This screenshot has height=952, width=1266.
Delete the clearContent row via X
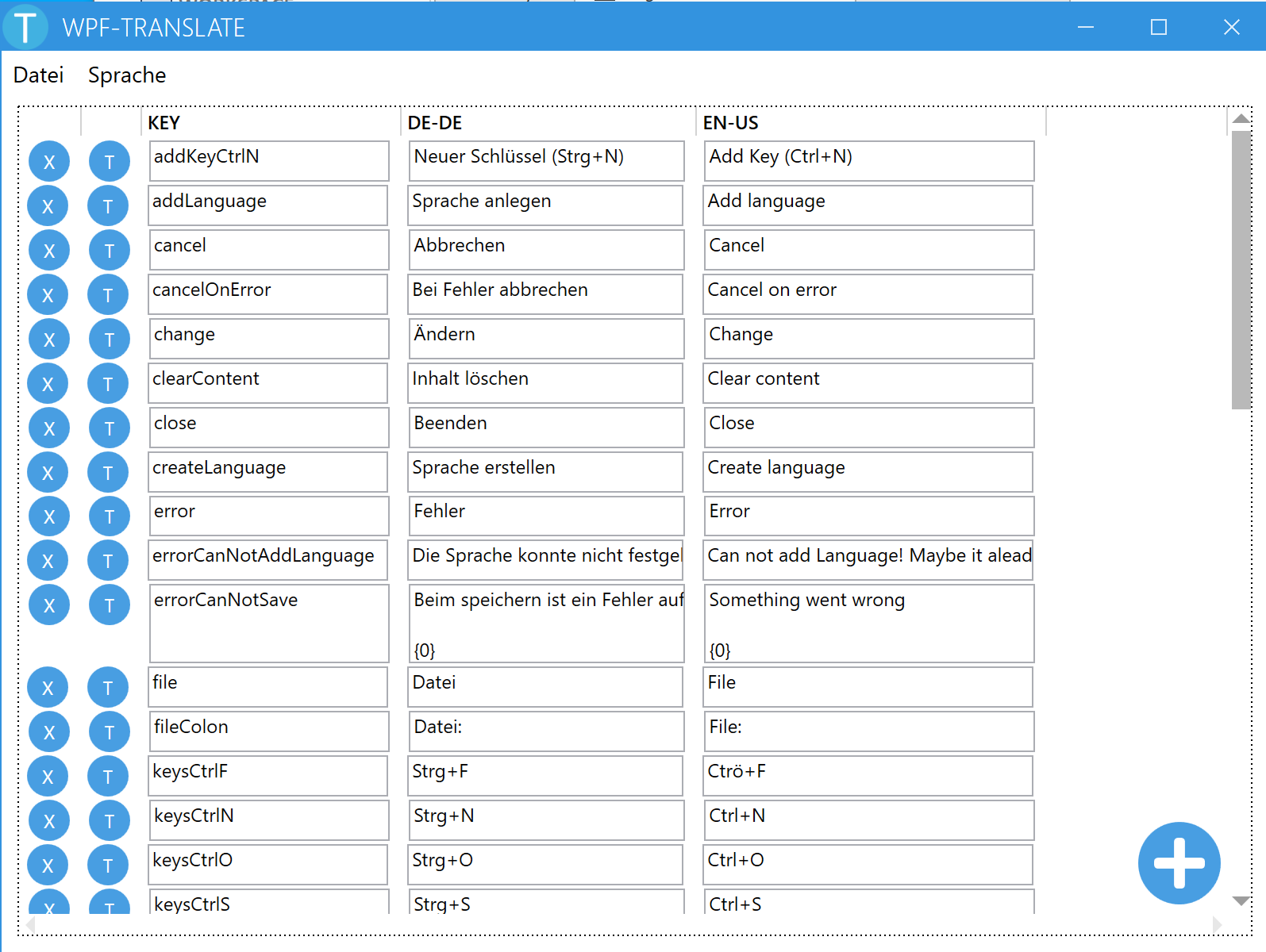[x=48, y=384]
